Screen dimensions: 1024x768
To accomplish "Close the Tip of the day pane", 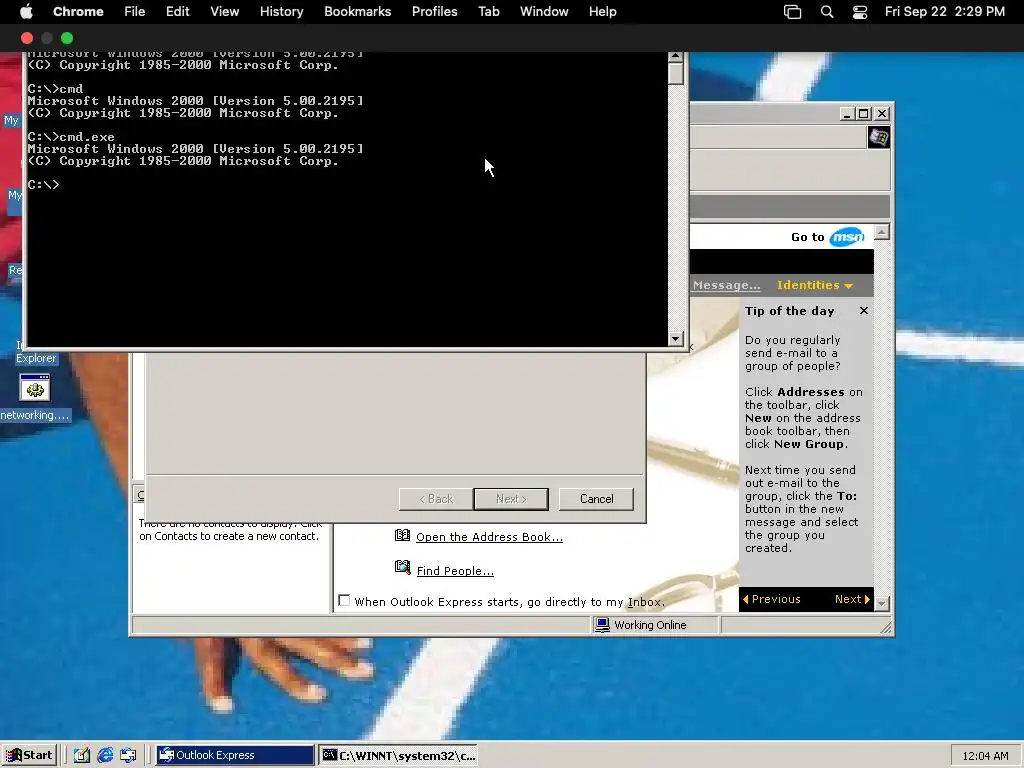I will [x=863, y=311].
